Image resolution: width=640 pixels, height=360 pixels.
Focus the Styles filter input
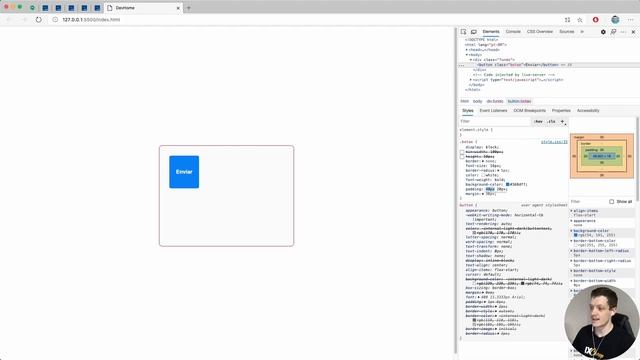[495, 122]
